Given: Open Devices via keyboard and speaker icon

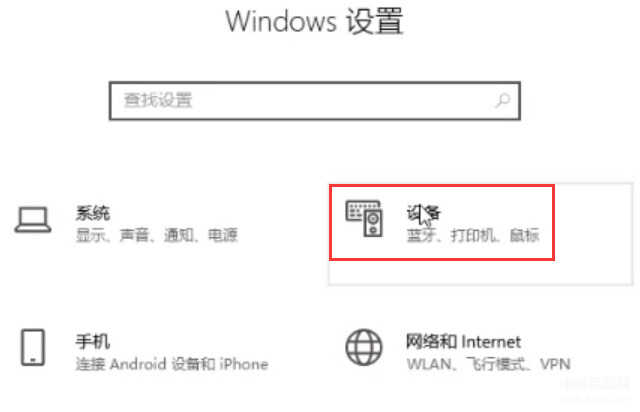Looking at the screenshot, I should (x=364, y=218).
